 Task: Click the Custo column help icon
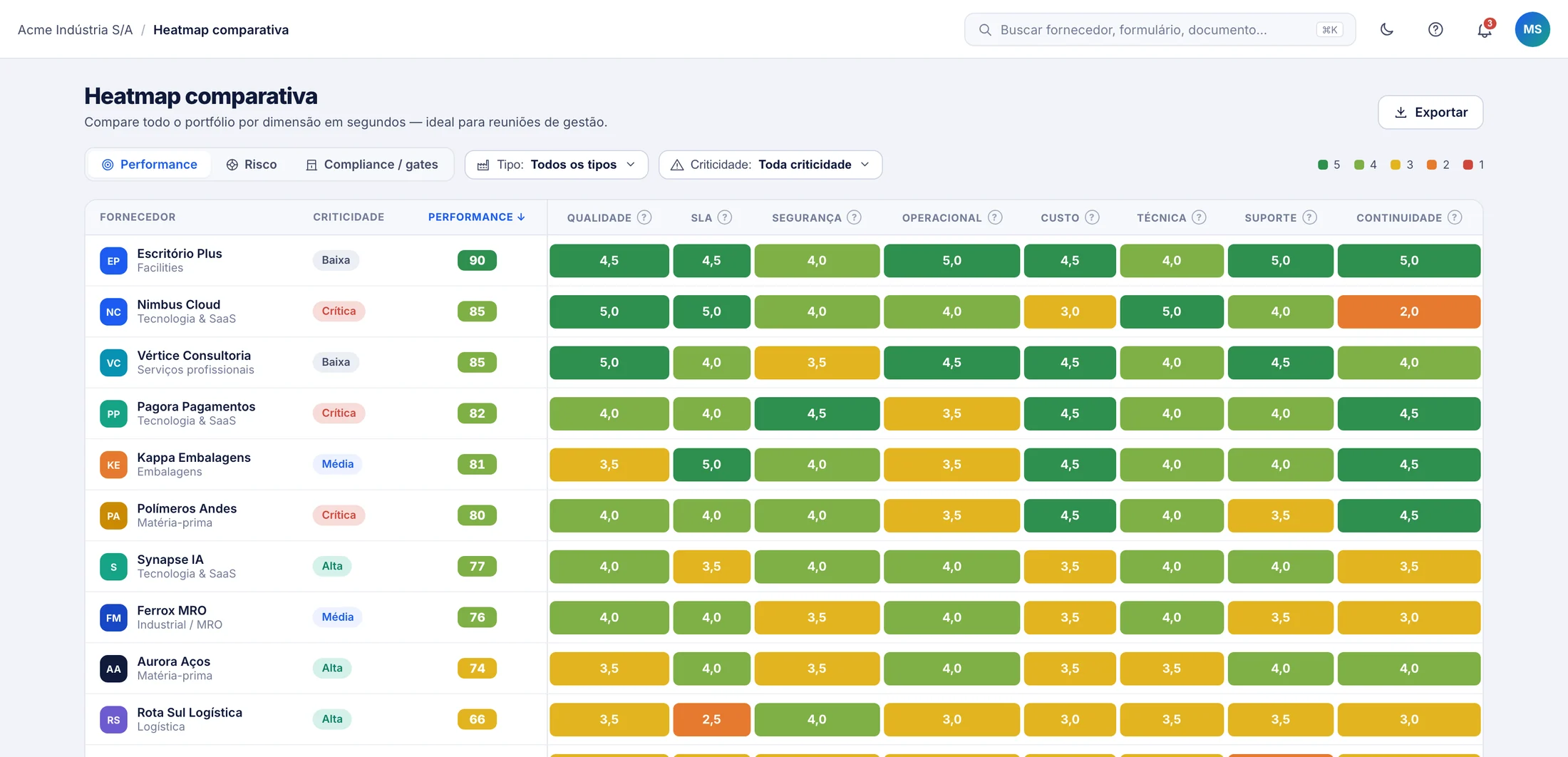click(1092, 217)
